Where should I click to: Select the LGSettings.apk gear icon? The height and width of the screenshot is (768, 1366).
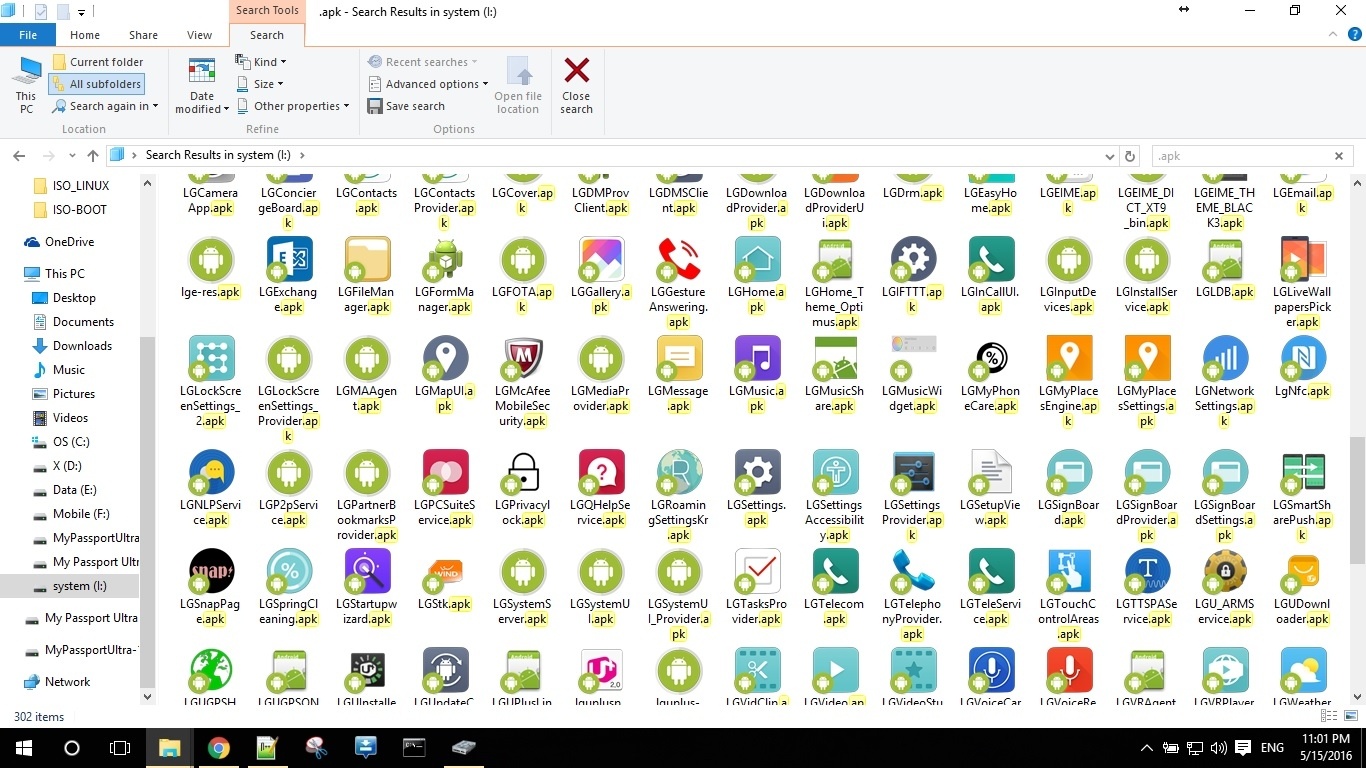(757, 473)
